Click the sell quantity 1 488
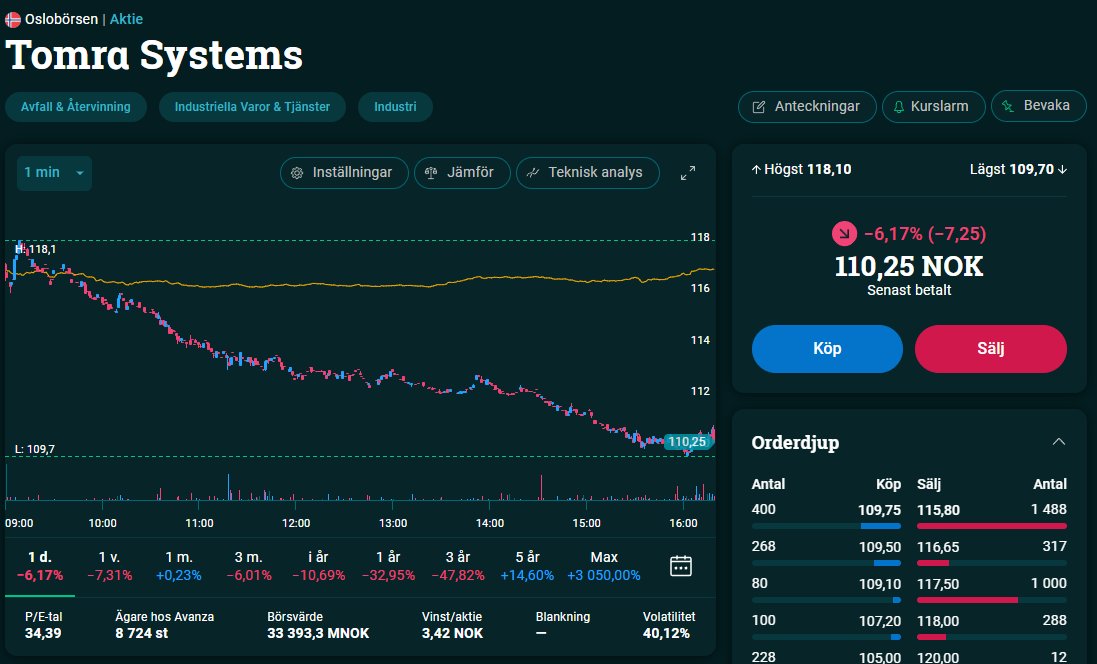1097x664 pixels. (x=1048, y=509)
